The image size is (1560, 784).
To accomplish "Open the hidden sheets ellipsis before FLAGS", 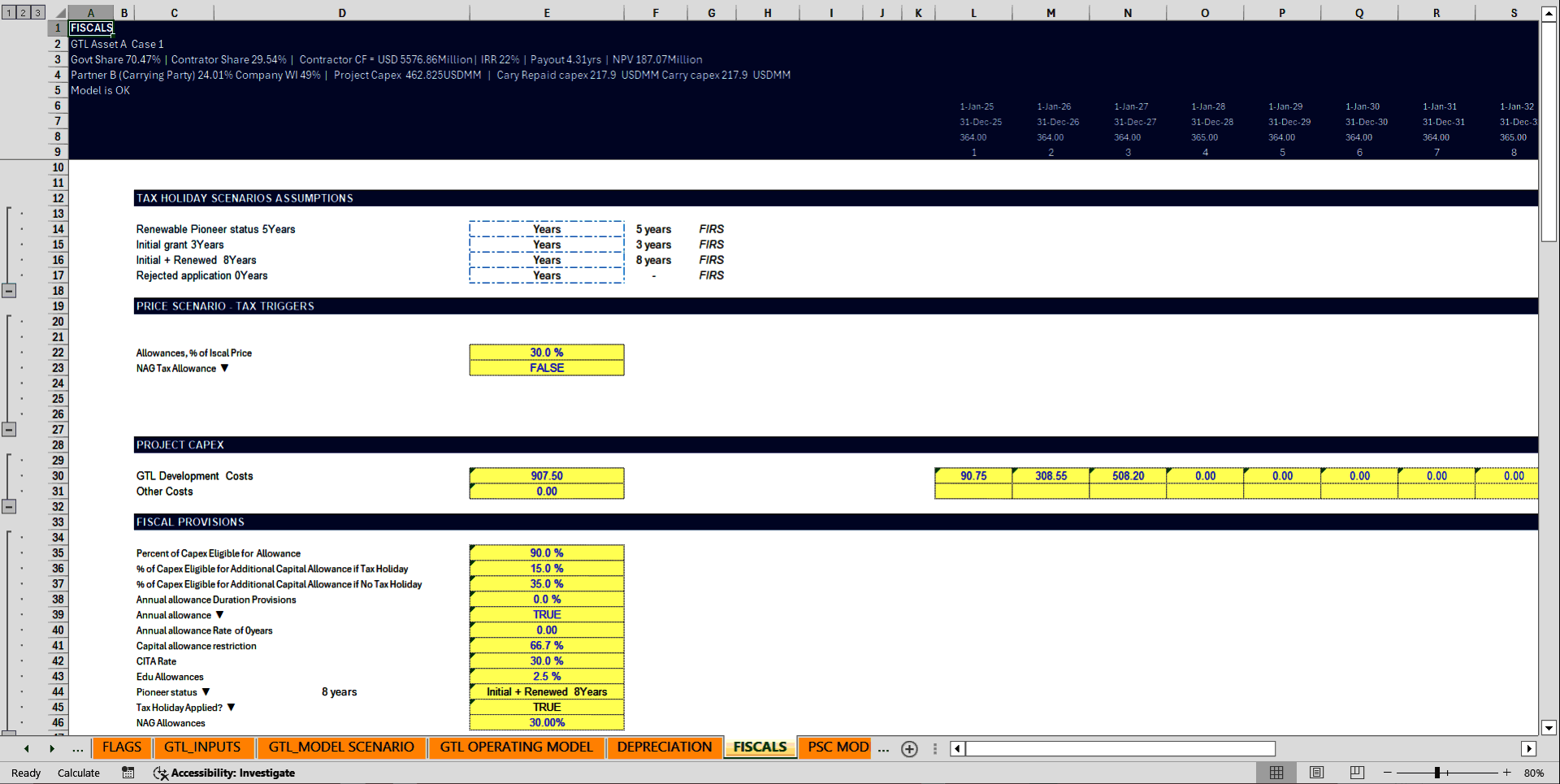I will click(77, 748).
